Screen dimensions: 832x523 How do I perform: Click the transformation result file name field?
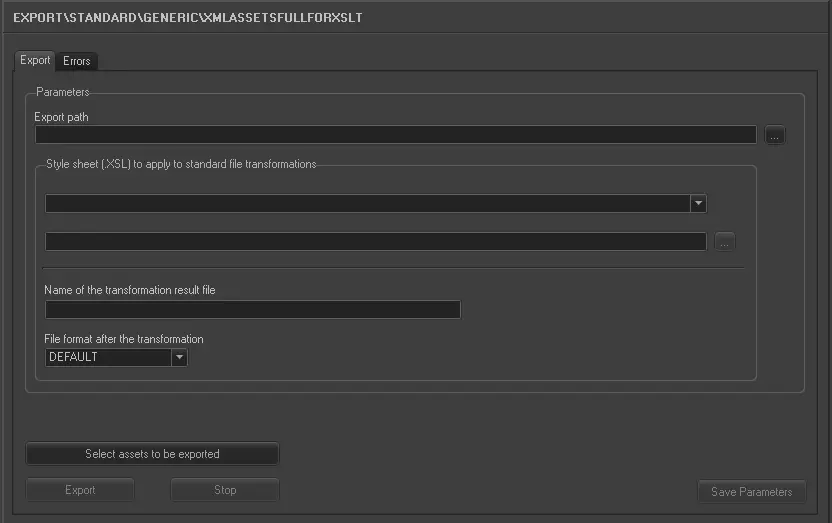point(252,310)
